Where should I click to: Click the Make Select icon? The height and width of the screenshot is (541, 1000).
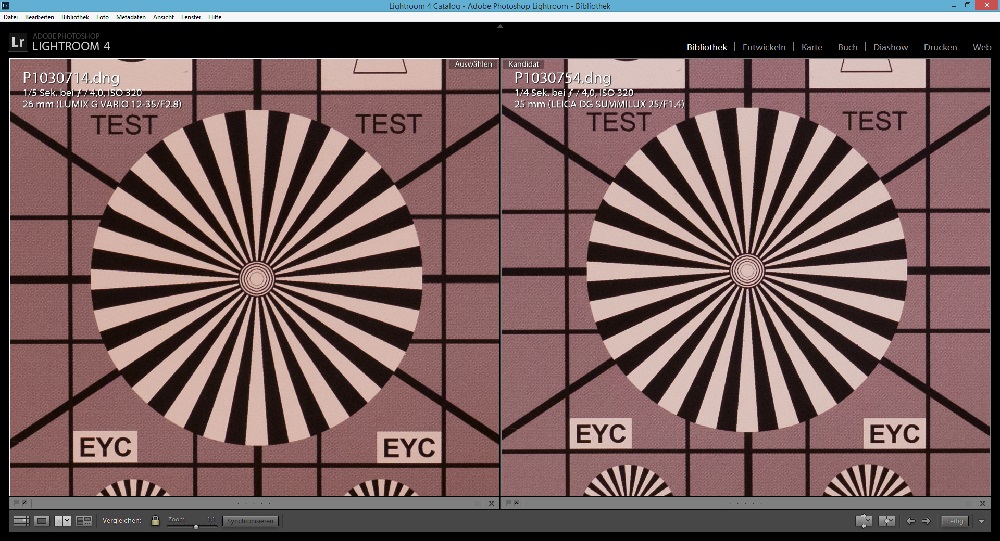click(886, 521)
